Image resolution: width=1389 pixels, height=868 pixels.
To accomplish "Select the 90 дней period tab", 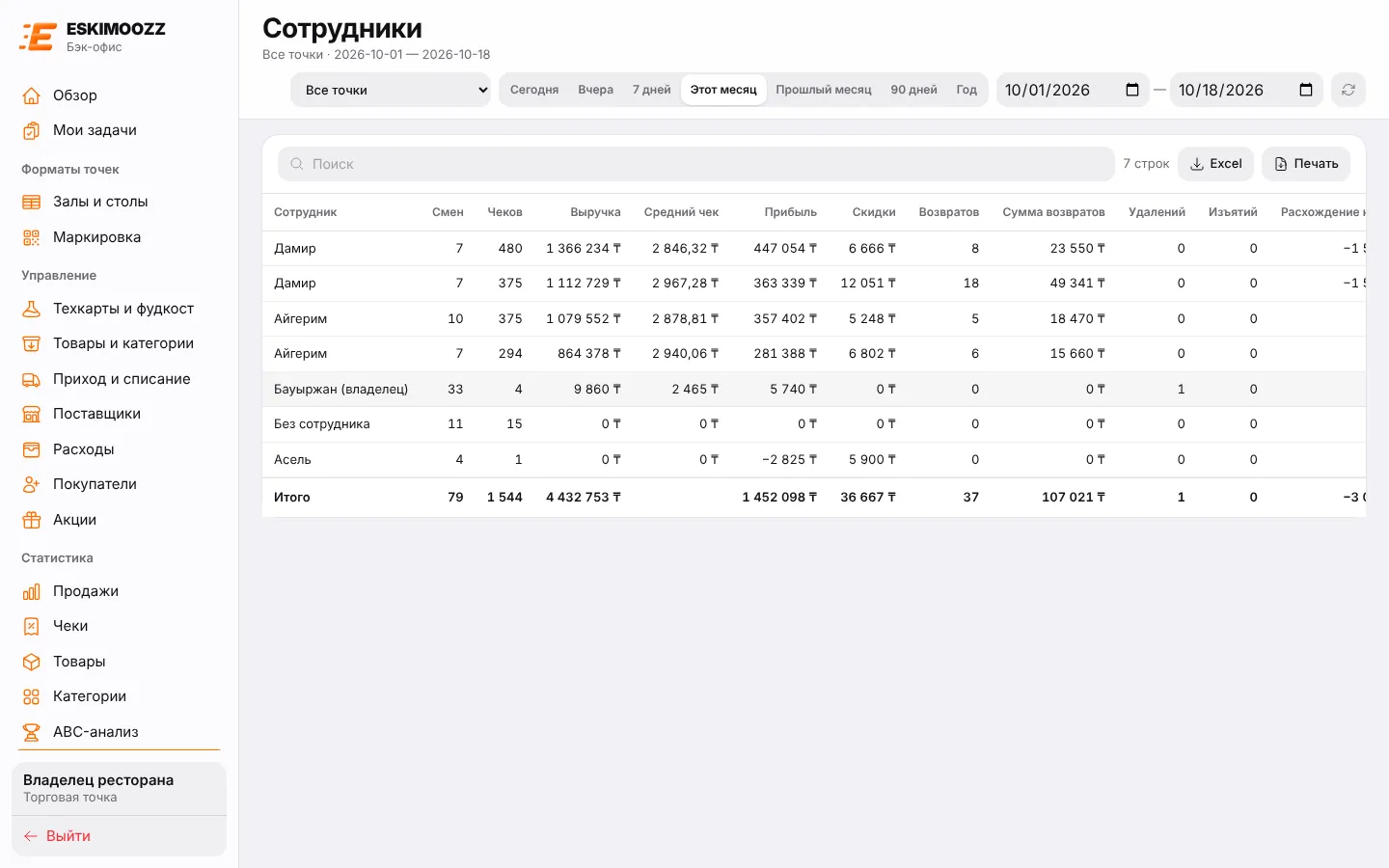I will [914, 90].
